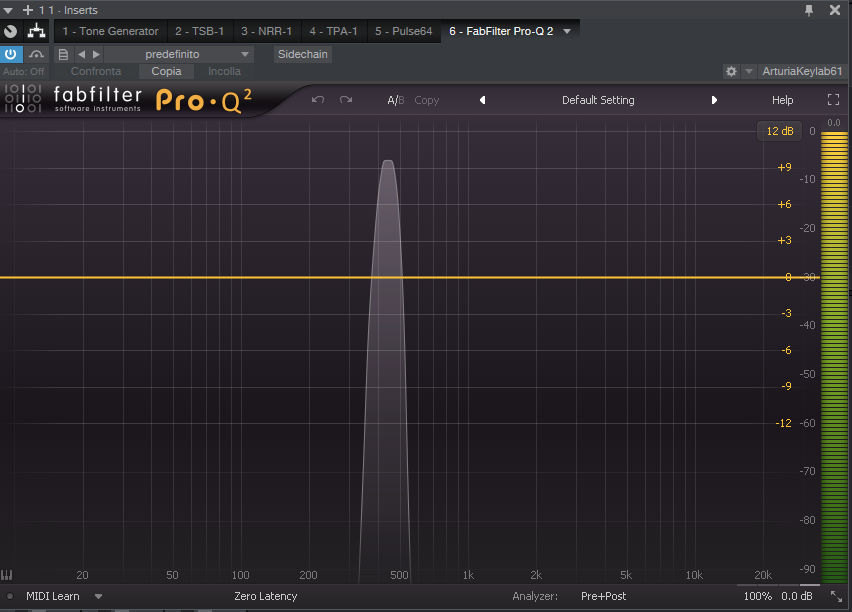Image resolution: width=852 pixels, height=612 pixels.
Task: Click the Incolla button
Action: [x=224, y=71]
